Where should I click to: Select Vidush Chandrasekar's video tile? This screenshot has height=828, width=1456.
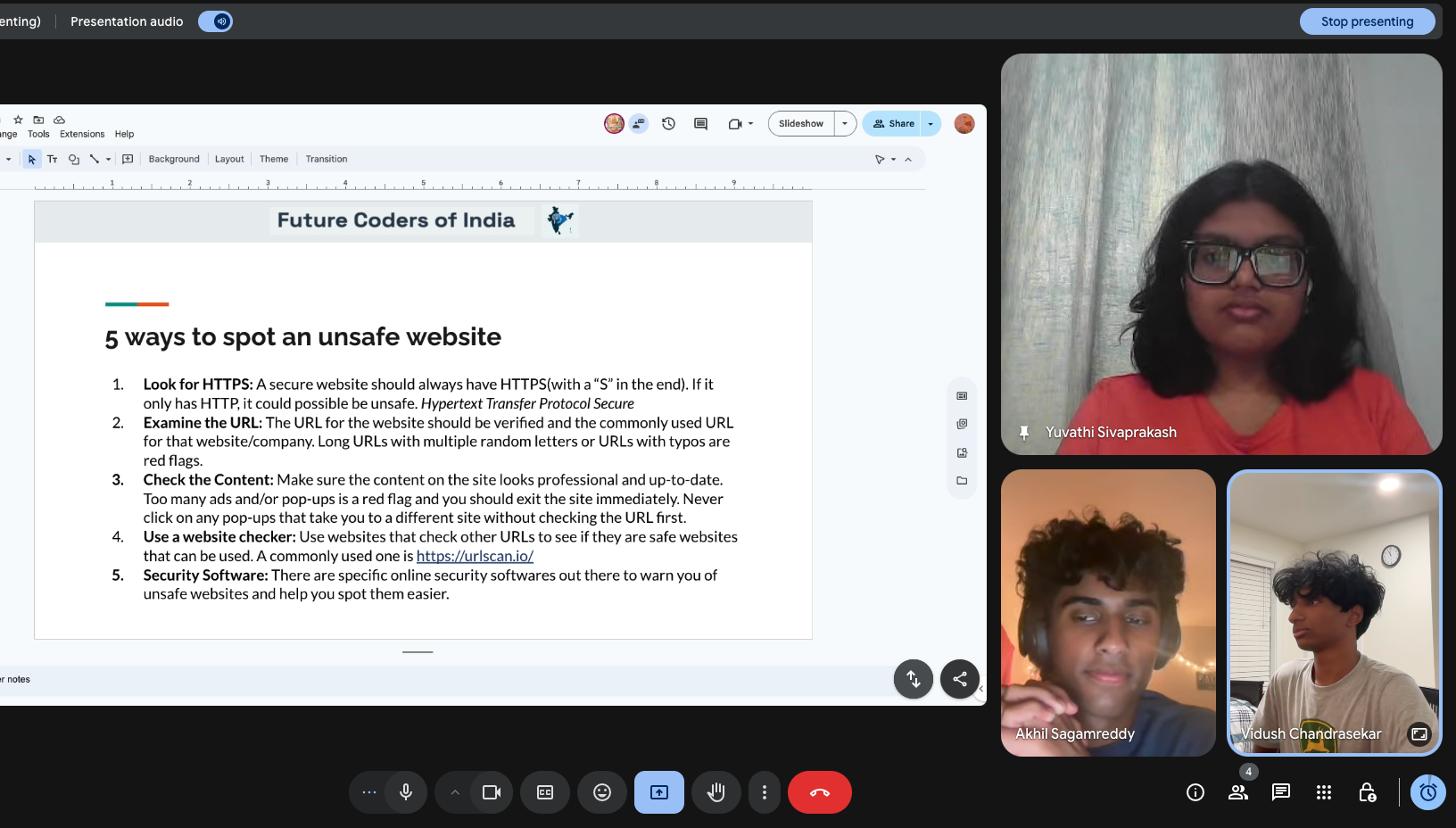[1334, 613]
